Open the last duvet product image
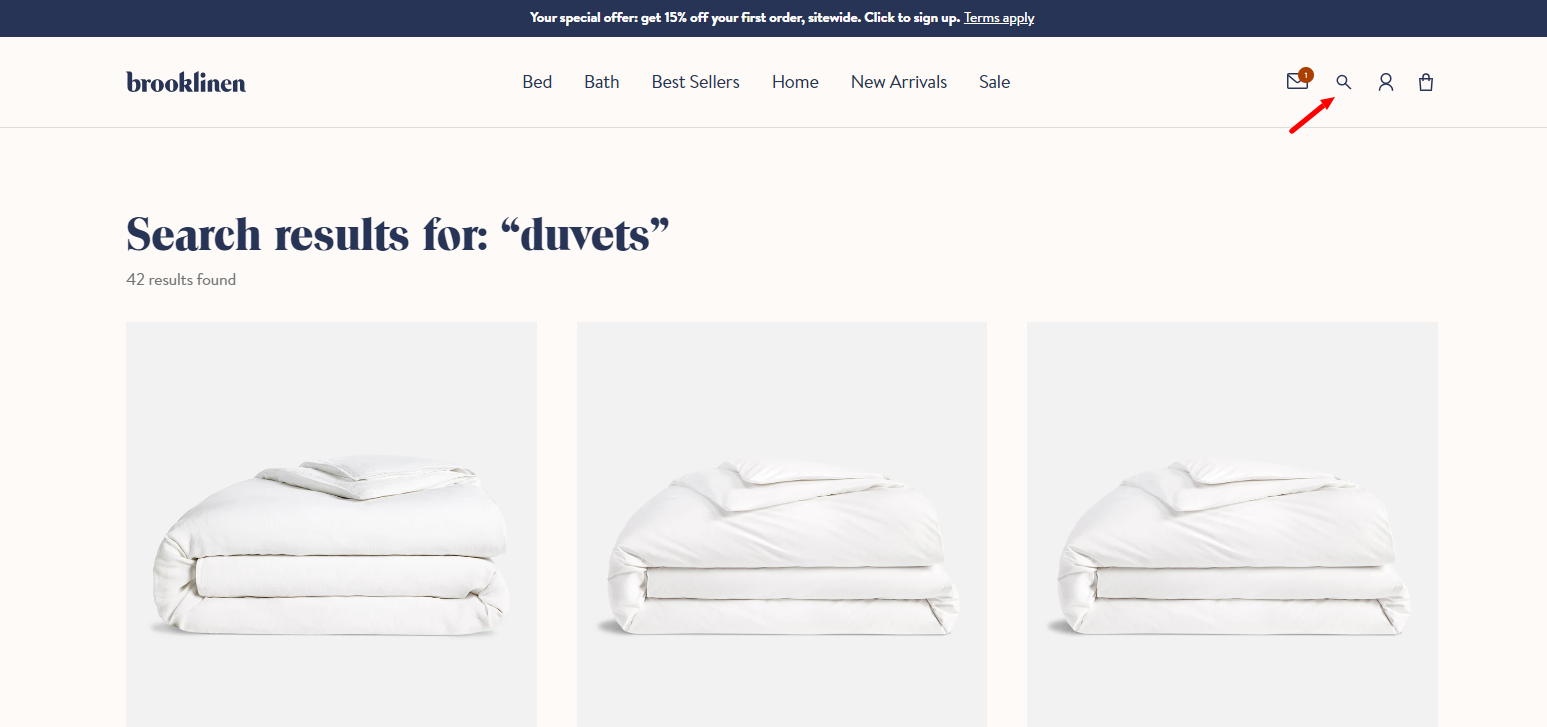1547x727 pixels. click(1232, 524)
